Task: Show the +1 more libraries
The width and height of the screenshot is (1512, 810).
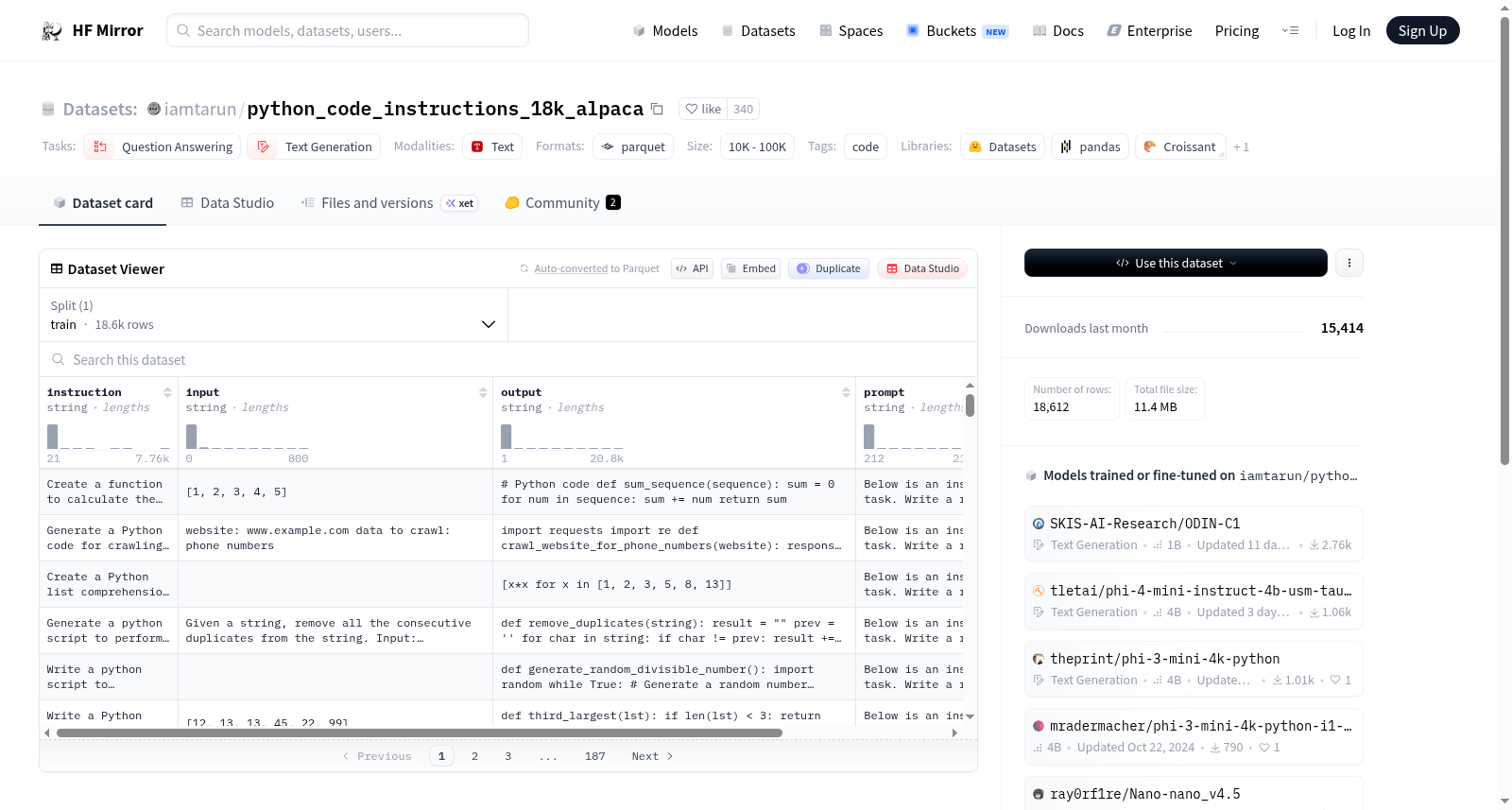Action: (1242, 146)
